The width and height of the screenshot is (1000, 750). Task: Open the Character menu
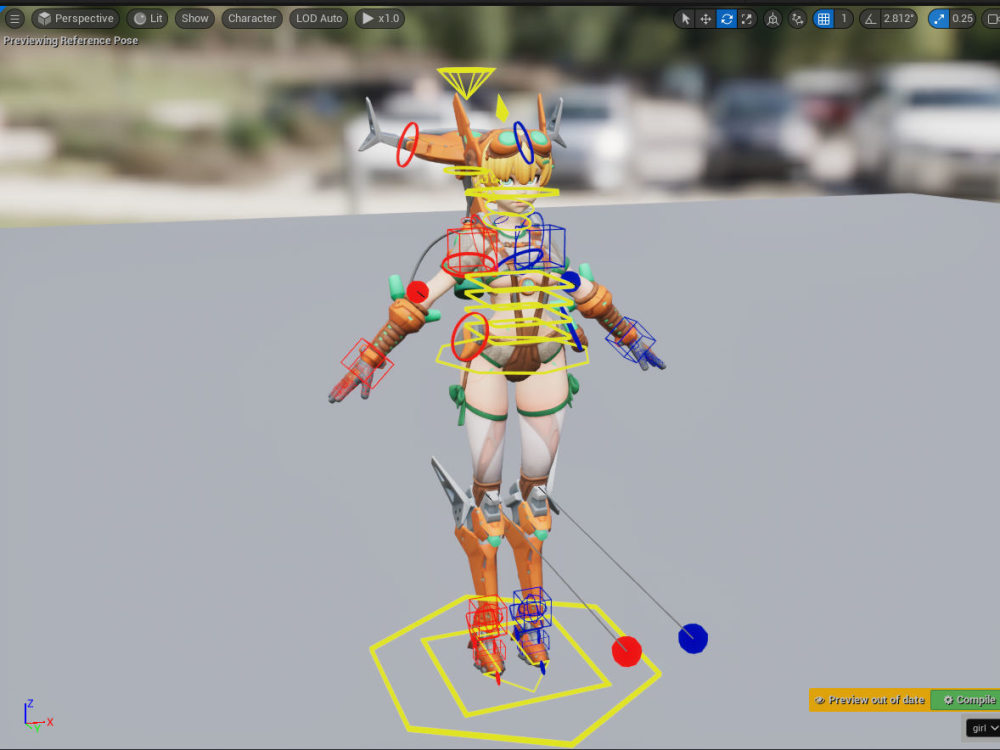click(x=252, y=18)
